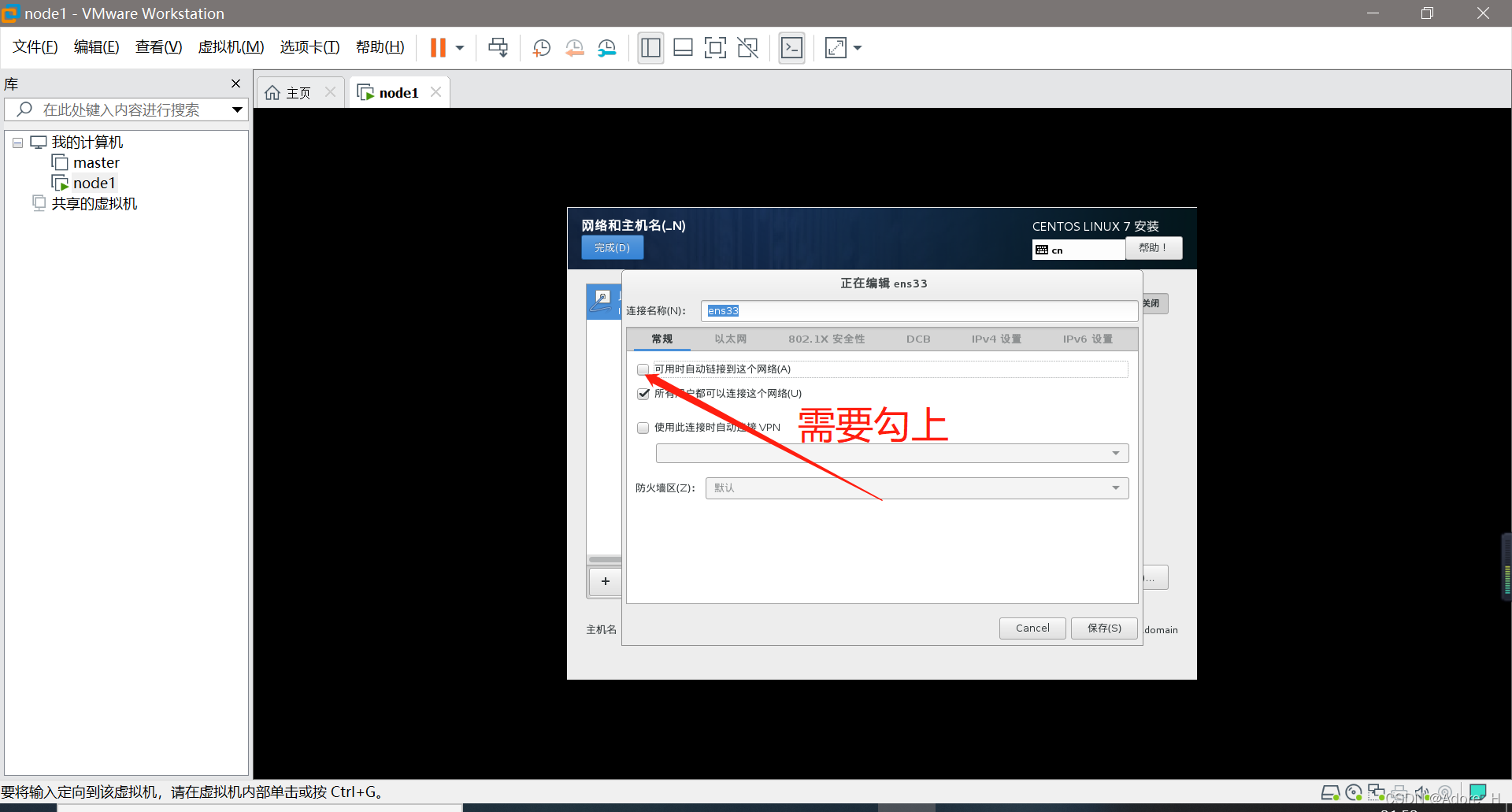Viewport: 1512px width, 812px height.
Task: Click the stretch guest display icon
Action: point(836,48)
